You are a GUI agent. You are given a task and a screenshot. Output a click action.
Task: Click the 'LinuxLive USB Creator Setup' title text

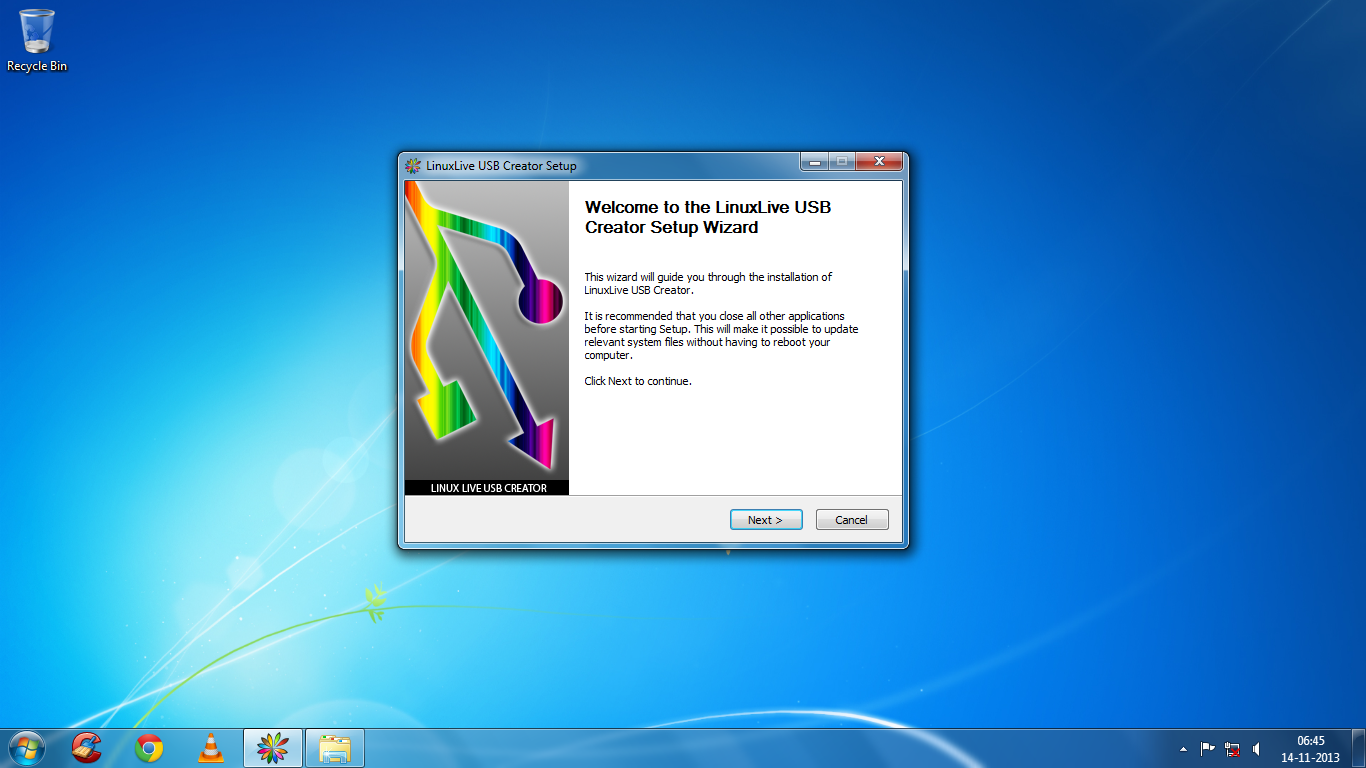[501, 166]
